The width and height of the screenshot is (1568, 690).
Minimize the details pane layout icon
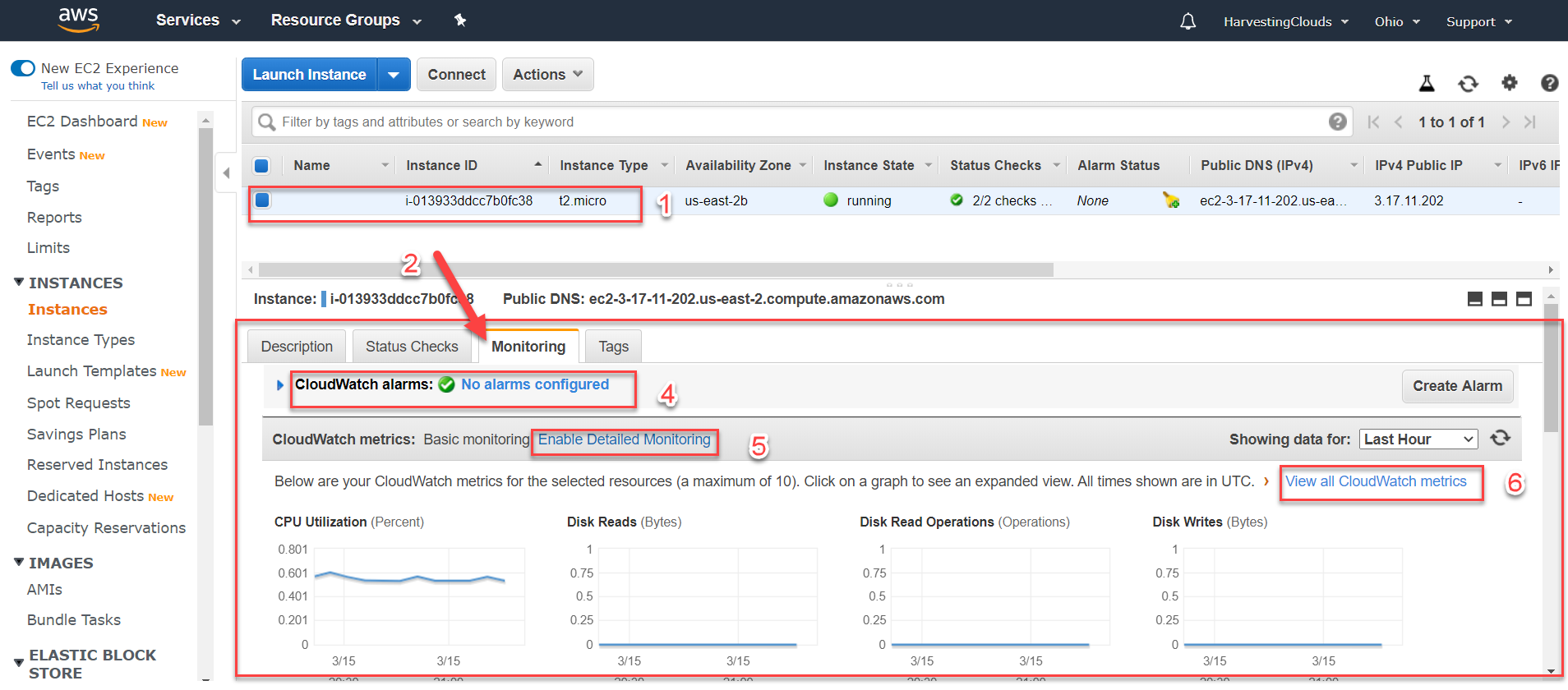tap(1475, 299)
